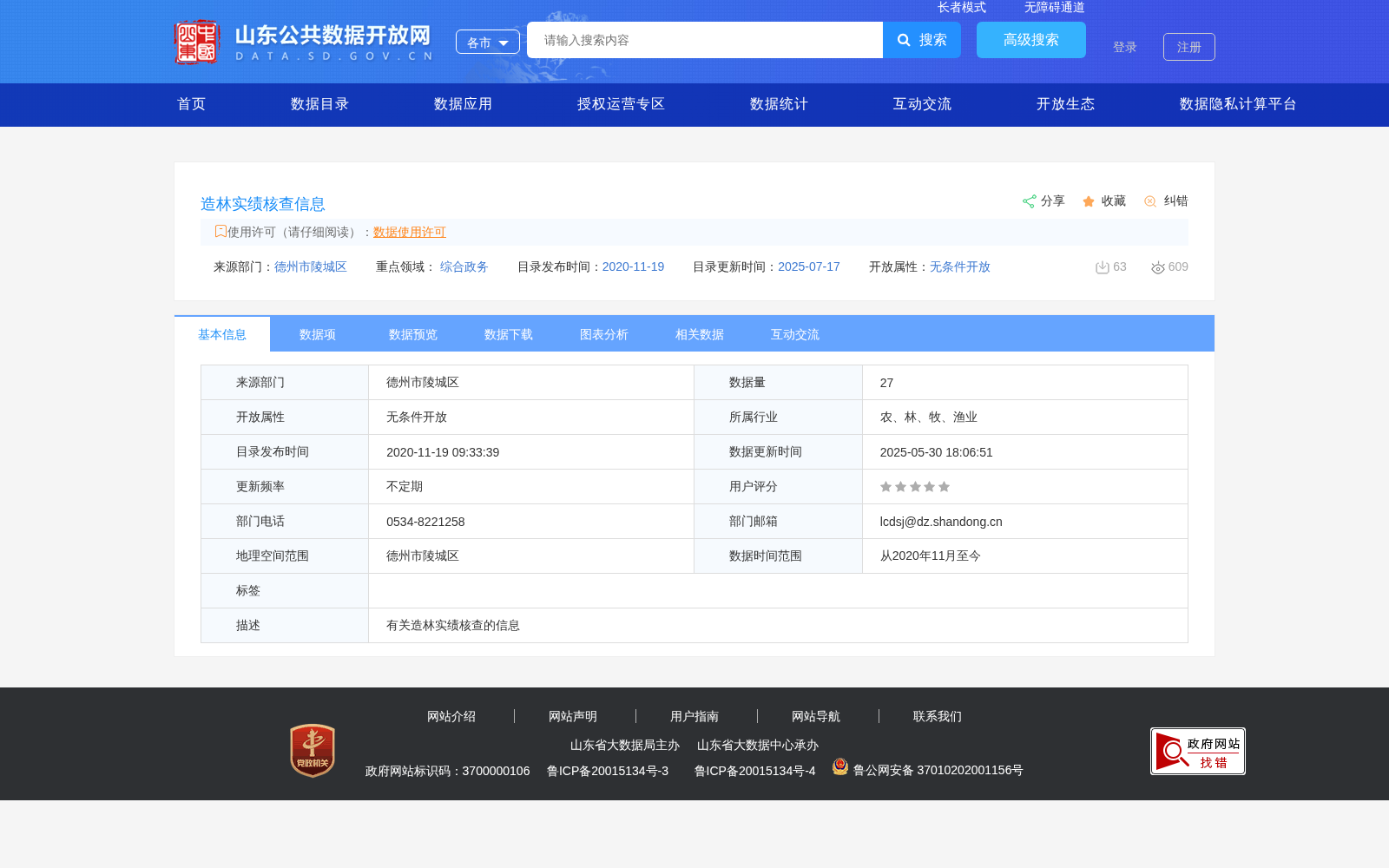This screenshot has height=868, width=1389.
Task: Click the bookmark icon before 使用许可
Action: click(x=221, y=231)
